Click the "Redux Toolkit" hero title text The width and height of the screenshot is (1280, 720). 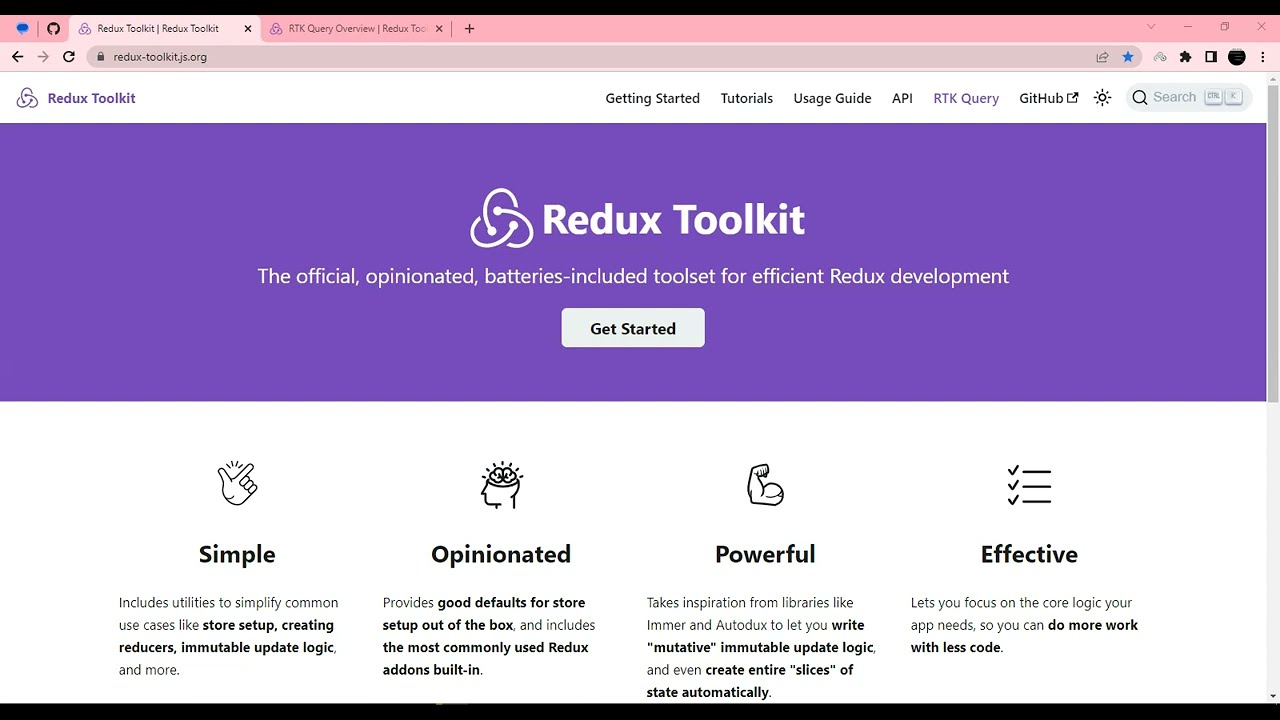coord(673,219)
